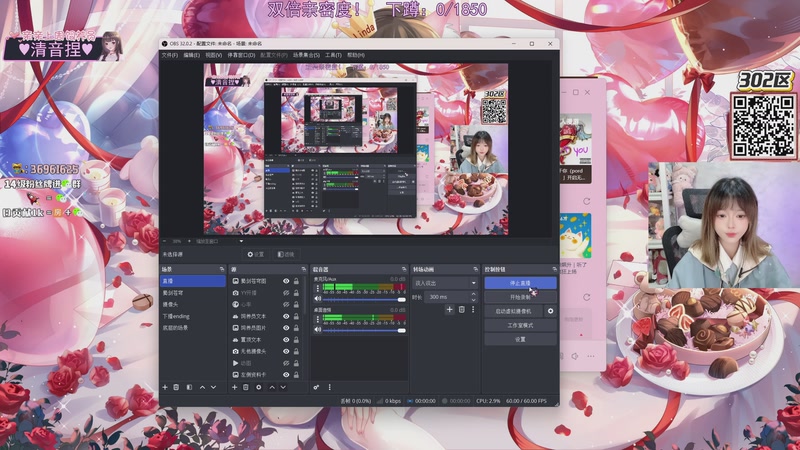The width and height of the screenshot is (800, 450).
Task: Hide the 左侧资料卡 source
Action: tap(286, 375)
